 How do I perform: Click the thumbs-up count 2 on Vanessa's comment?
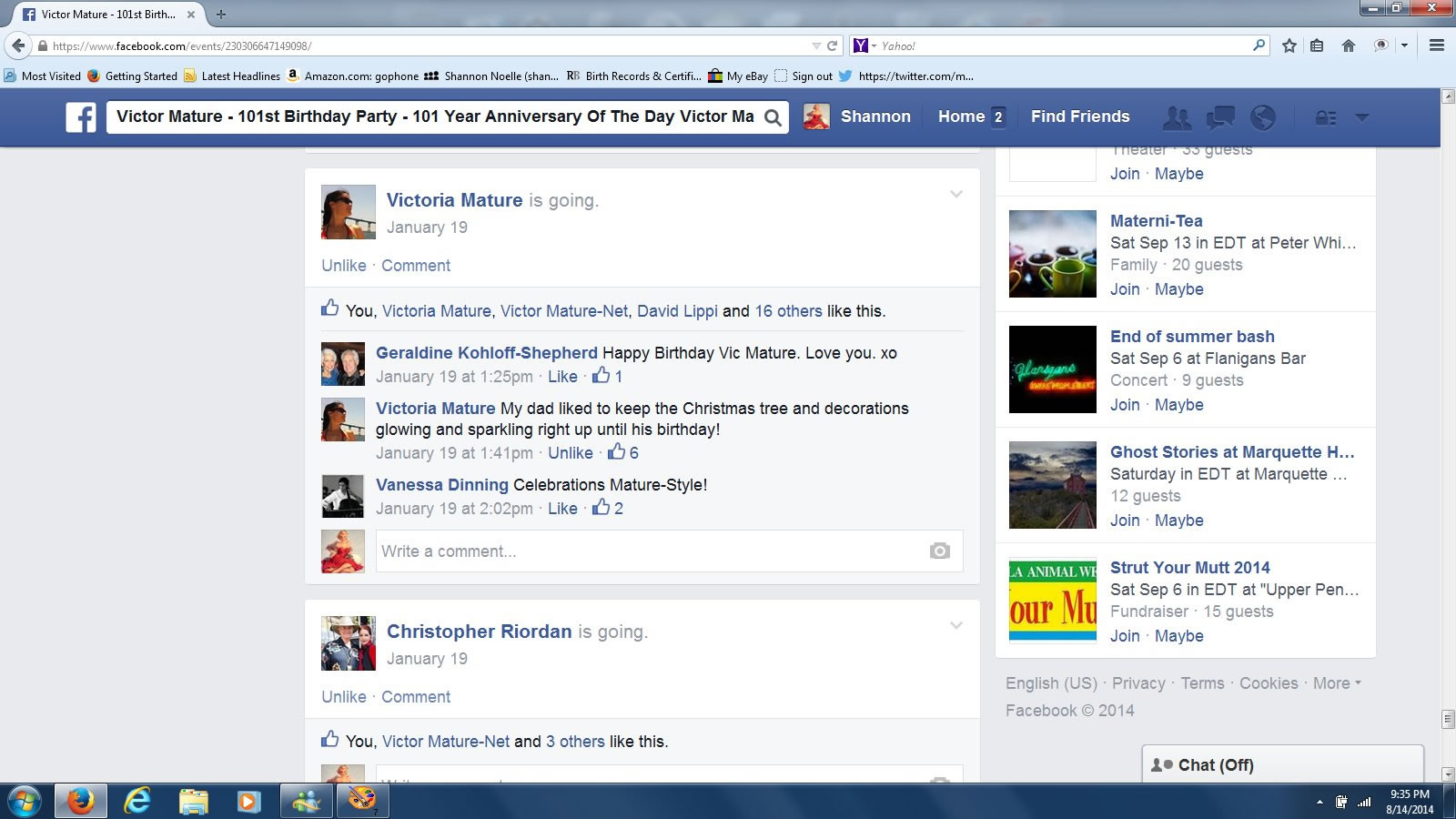click(608, 508)
